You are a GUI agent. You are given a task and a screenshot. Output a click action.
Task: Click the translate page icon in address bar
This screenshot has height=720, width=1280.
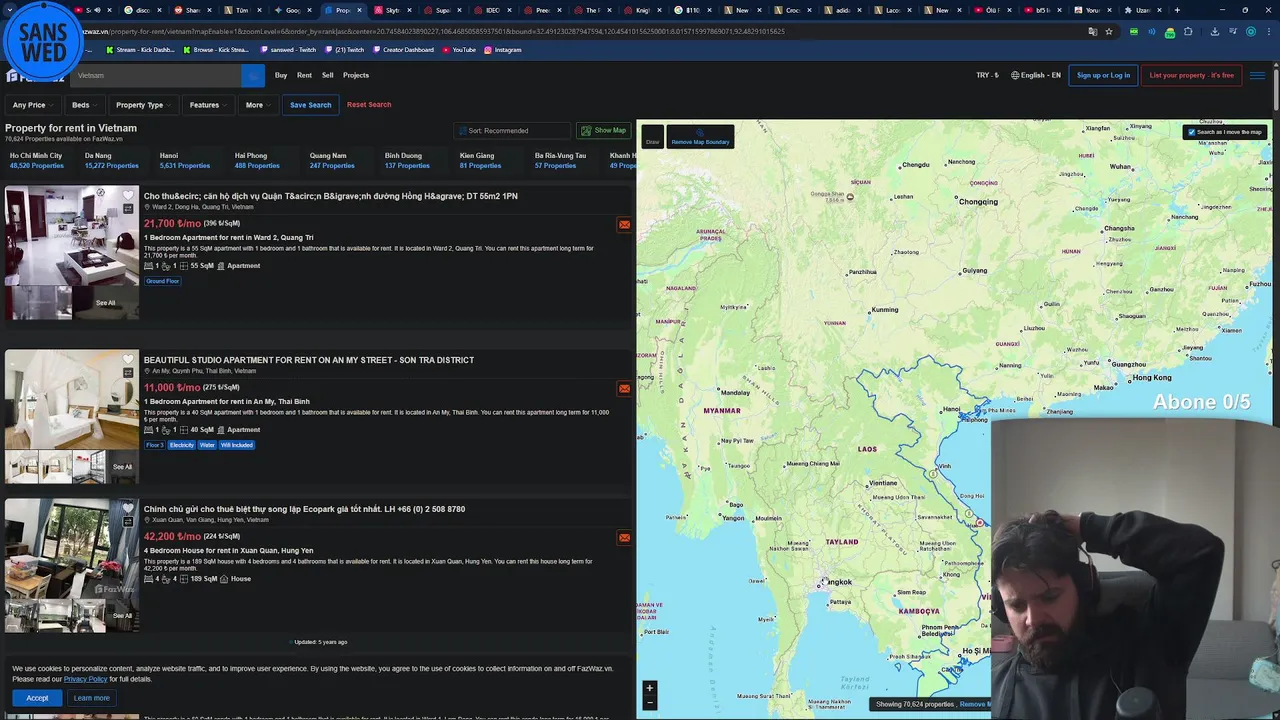pyautogui.click(x=1092, y=31)
